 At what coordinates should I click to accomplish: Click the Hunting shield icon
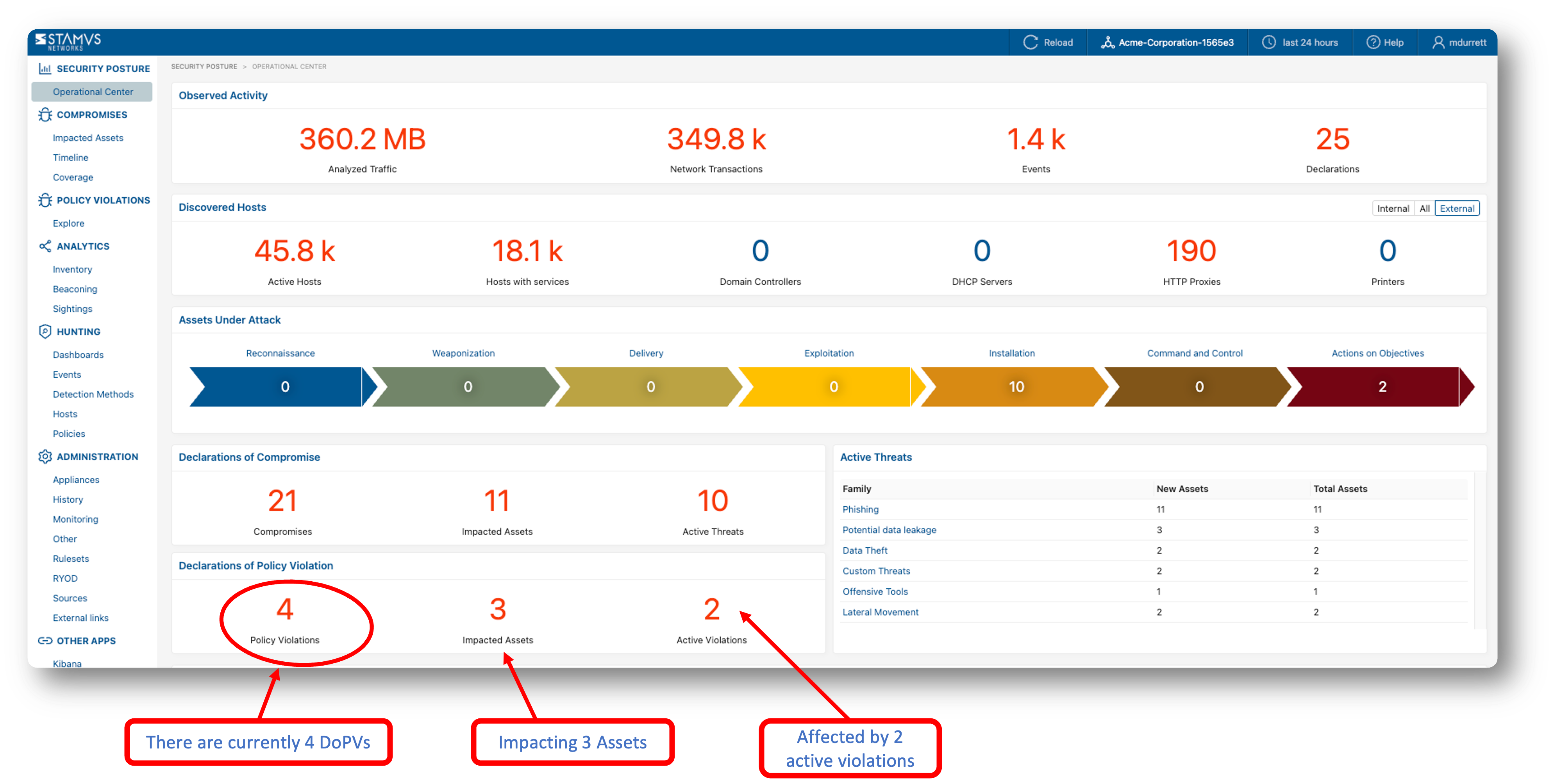pos(45,332)
